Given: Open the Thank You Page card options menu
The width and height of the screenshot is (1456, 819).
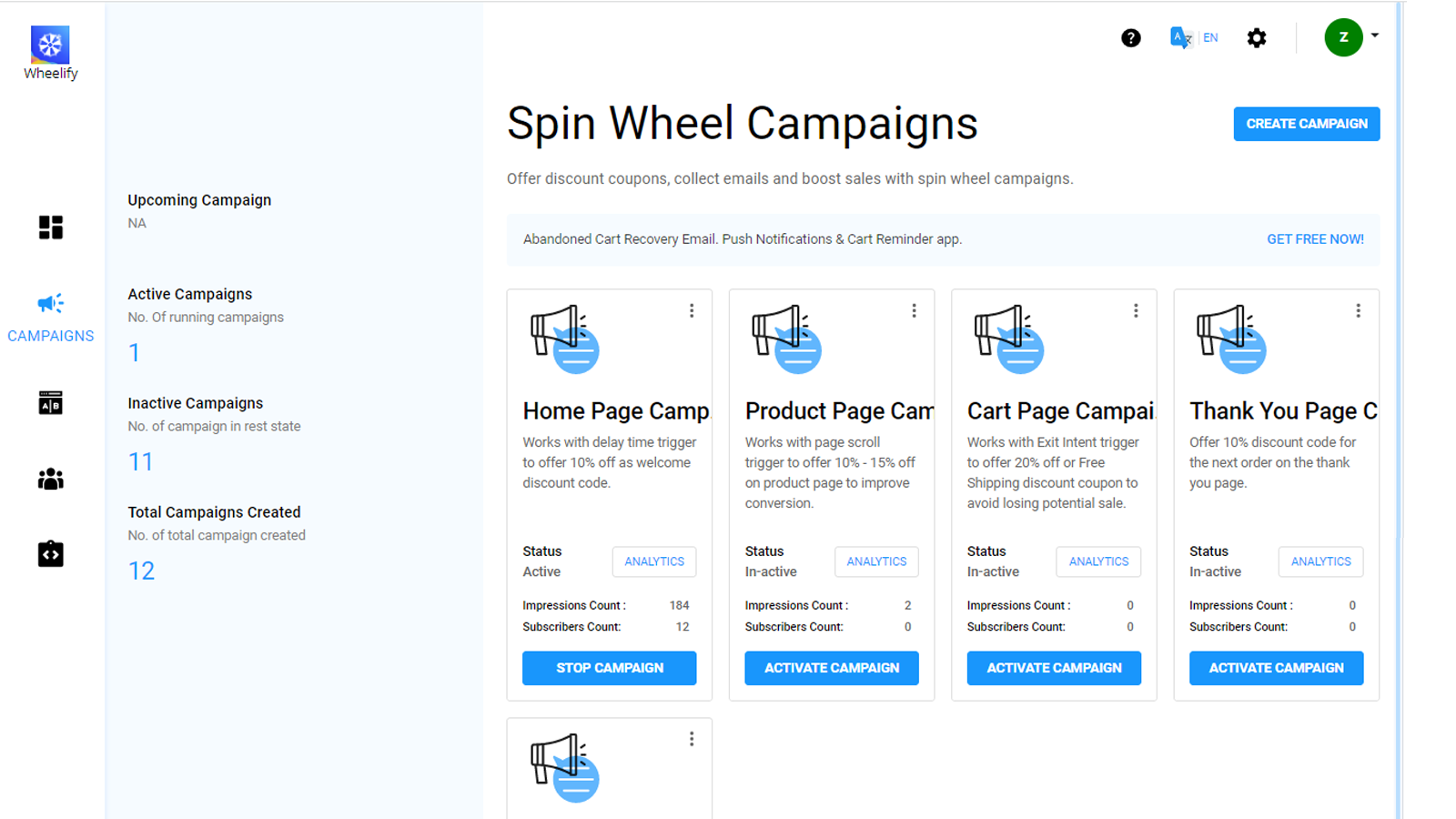Looking at the screenshot, I should click(x=1359, y=310).
